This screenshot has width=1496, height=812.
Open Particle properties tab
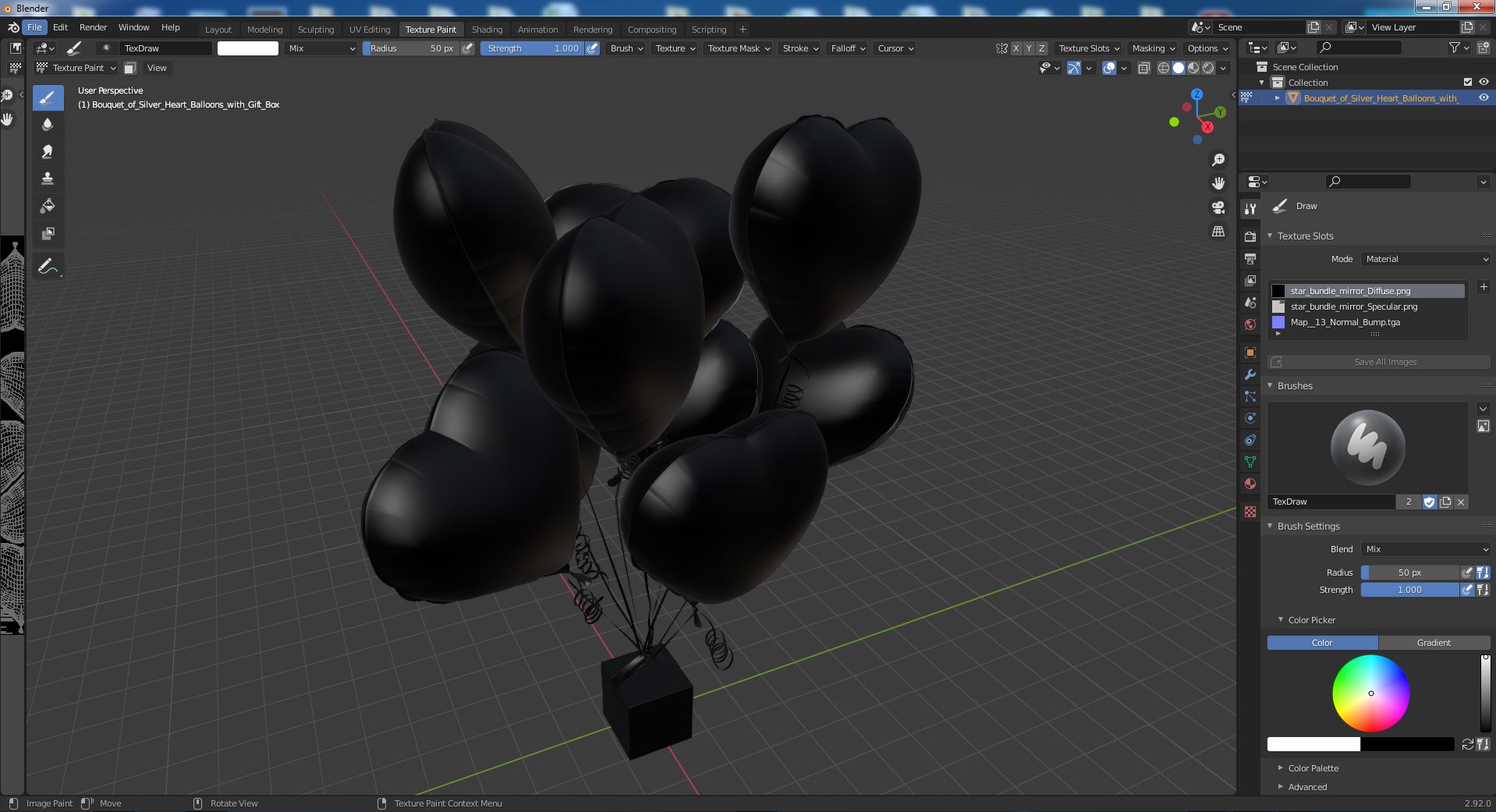(1250, 396)
